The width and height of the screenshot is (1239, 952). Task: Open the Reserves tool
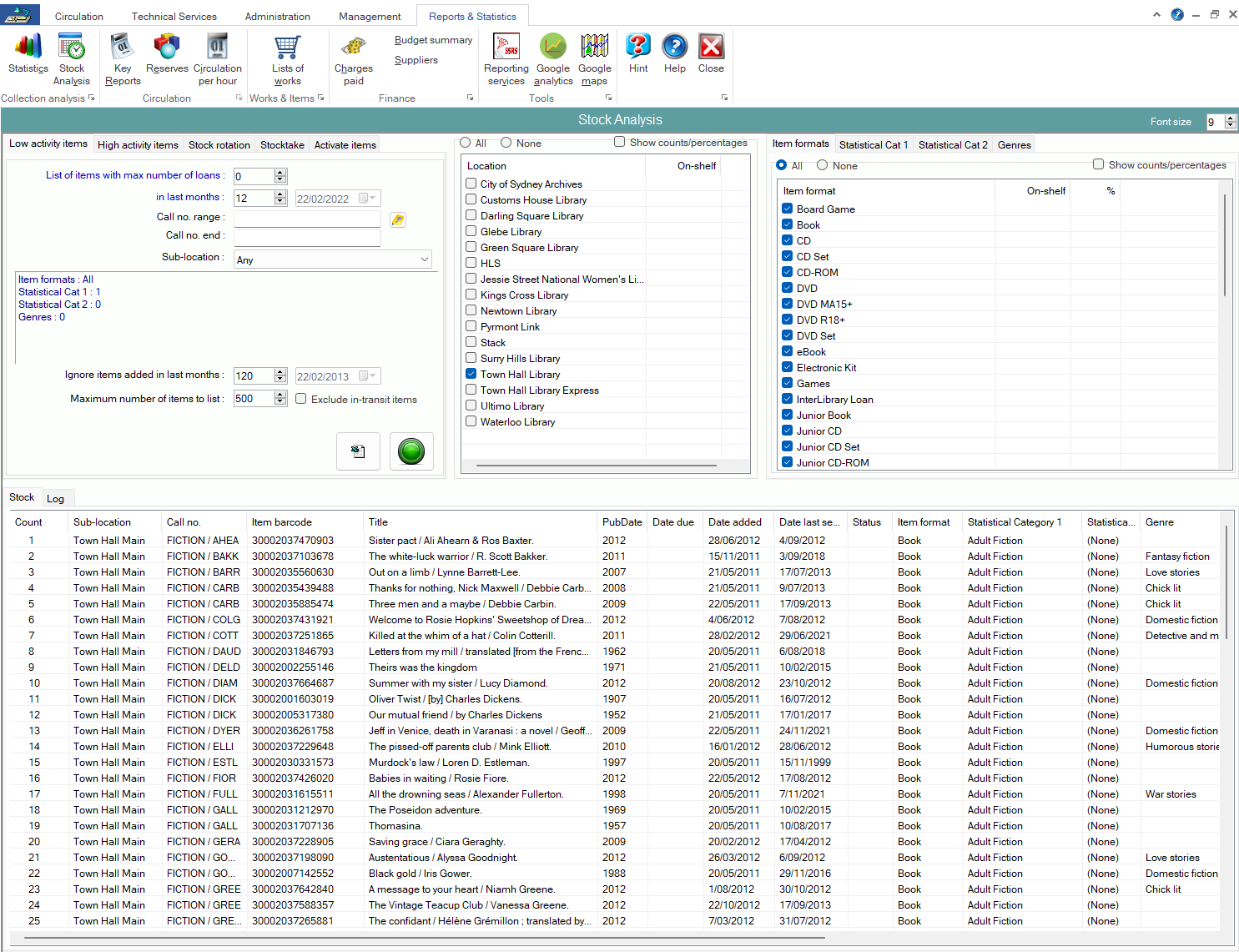[x=166, y=57]
